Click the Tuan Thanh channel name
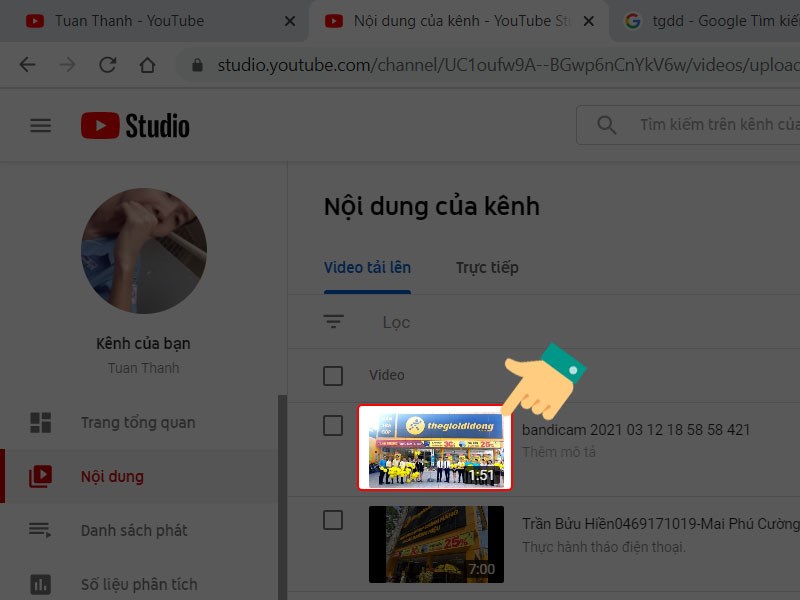Viewport: 800px width, 600px height. pyautogui.click(x=143, y=368)
